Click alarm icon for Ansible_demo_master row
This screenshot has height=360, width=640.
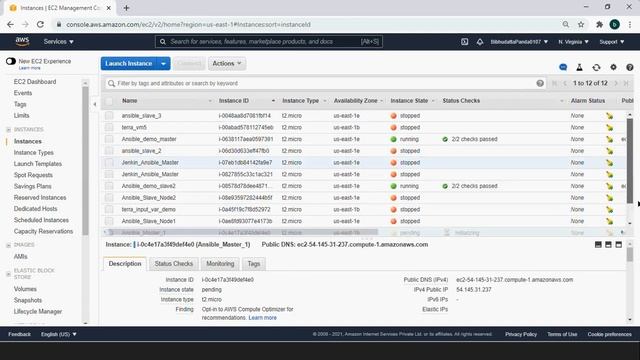(x=609, y=139)
